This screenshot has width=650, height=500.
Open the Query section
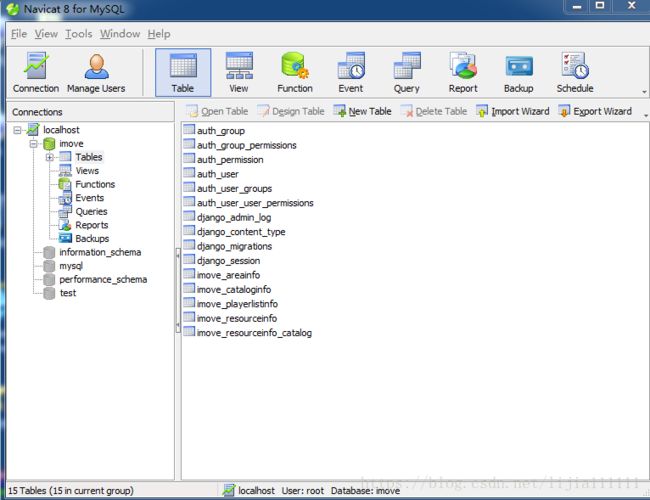(x=407, y=73)
